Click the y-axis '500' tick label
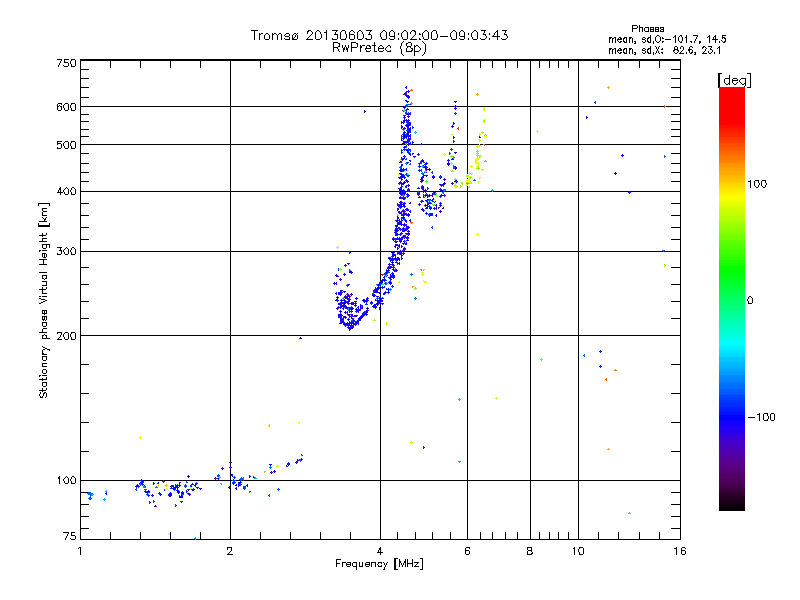 [x=66, y=145]
